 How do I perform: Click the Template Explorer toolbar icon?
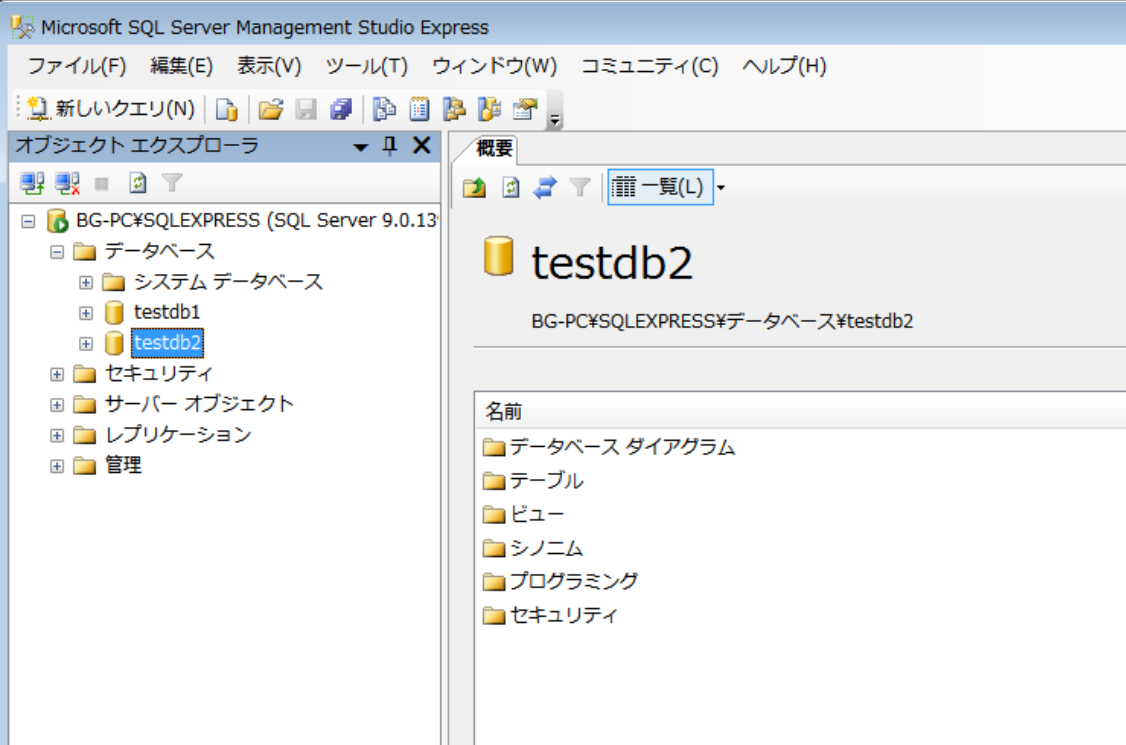(490, 109)
